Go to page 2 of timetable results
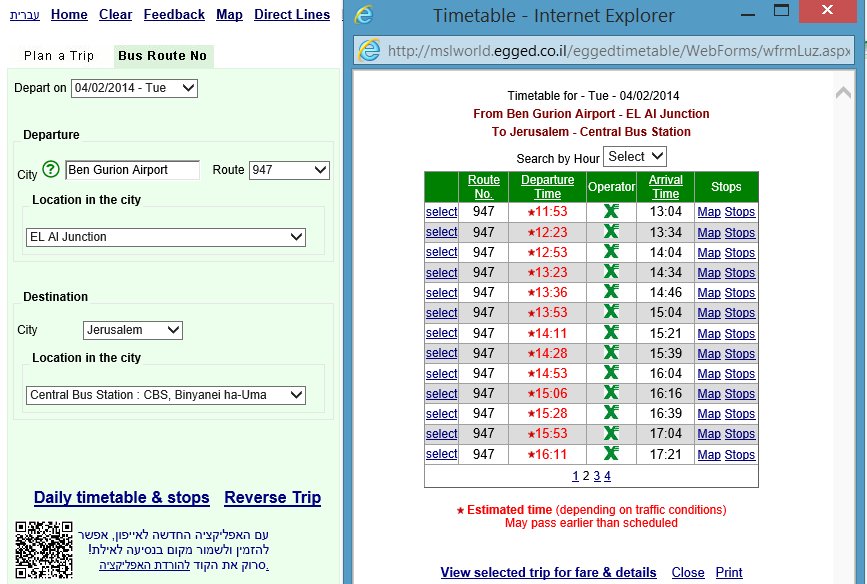Viewport: 867px width, 584px height. click(585, 476)
